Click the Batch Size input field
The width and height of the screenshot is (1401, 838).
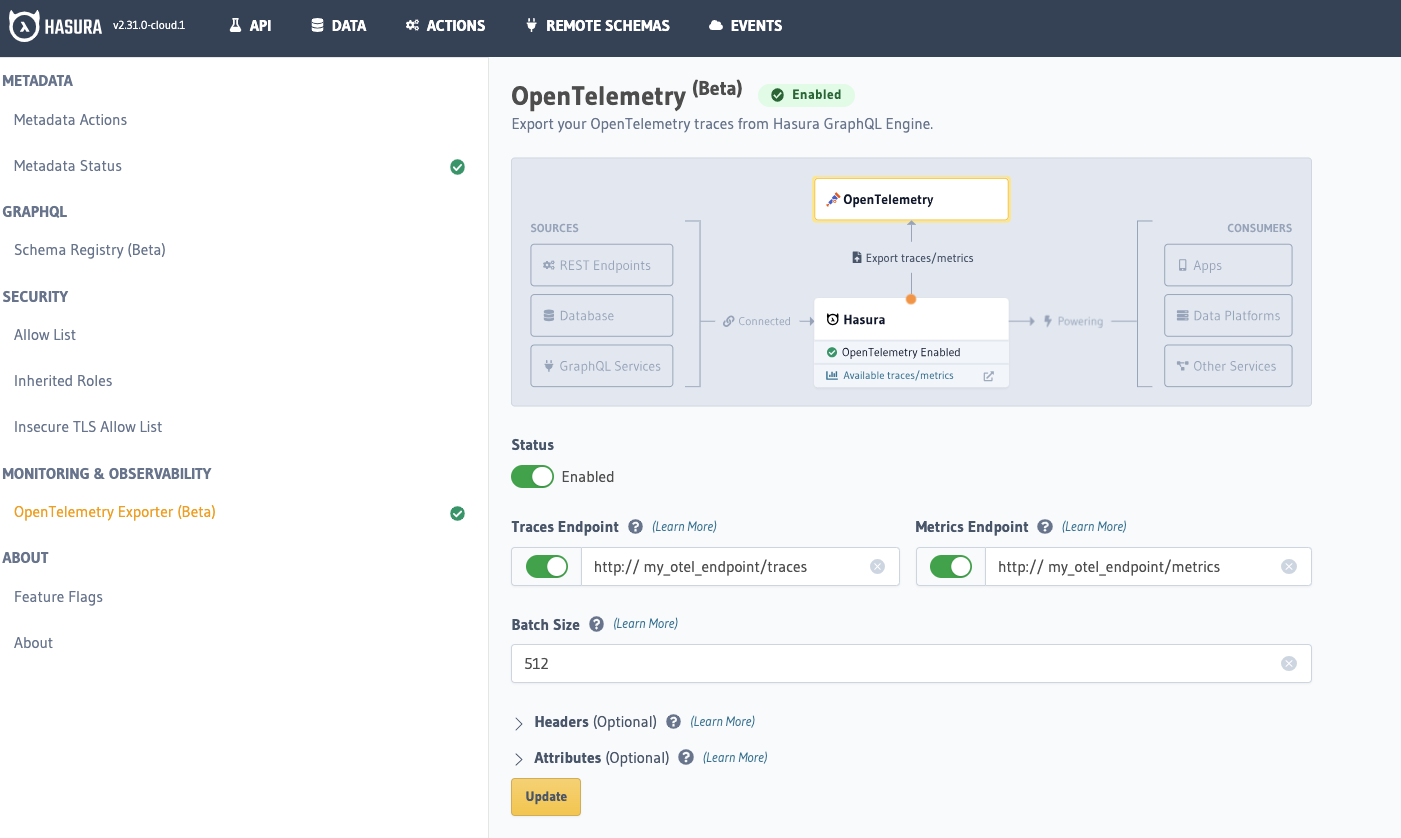(x=911, y=664)
